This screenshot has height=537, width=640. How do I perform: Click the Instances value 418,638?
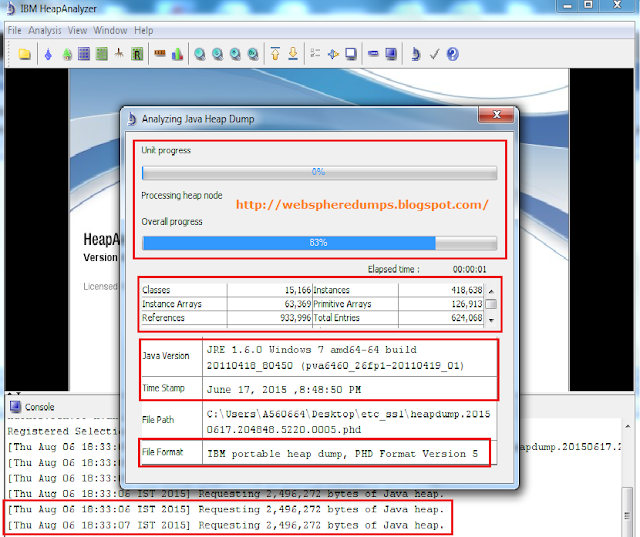tap(467, 290)
